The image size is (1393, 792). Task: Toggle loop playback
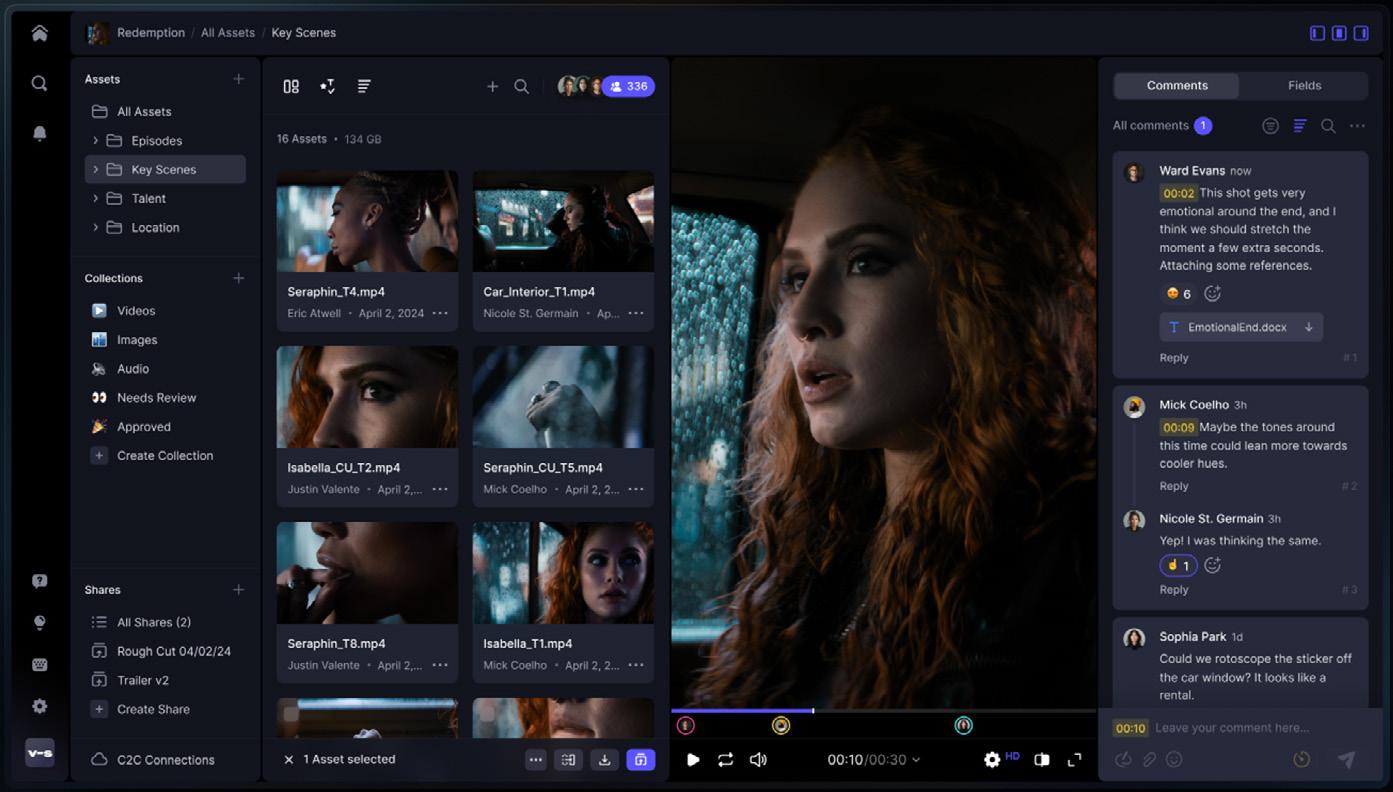coord(725,760)
